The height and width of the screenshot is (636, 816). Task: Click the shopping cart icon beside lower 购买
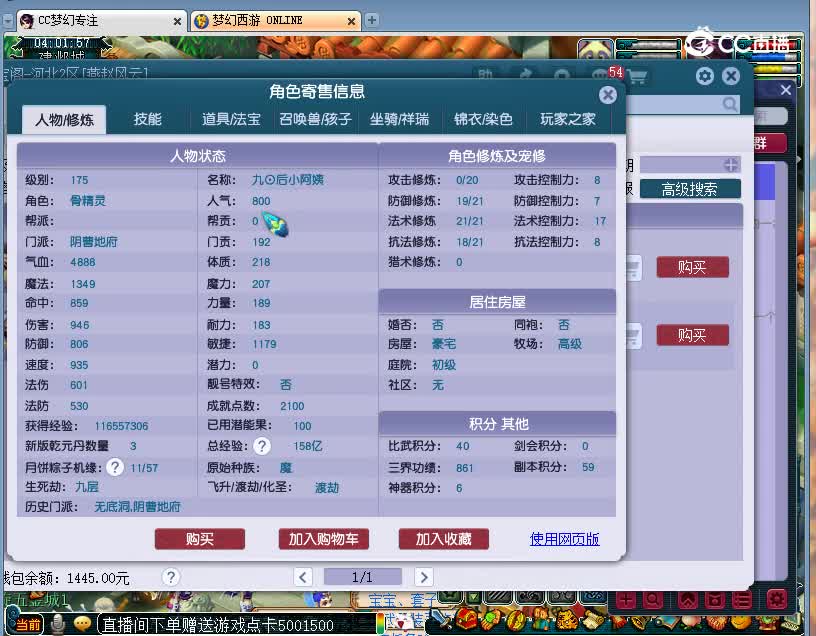click(x=633, y=336)
